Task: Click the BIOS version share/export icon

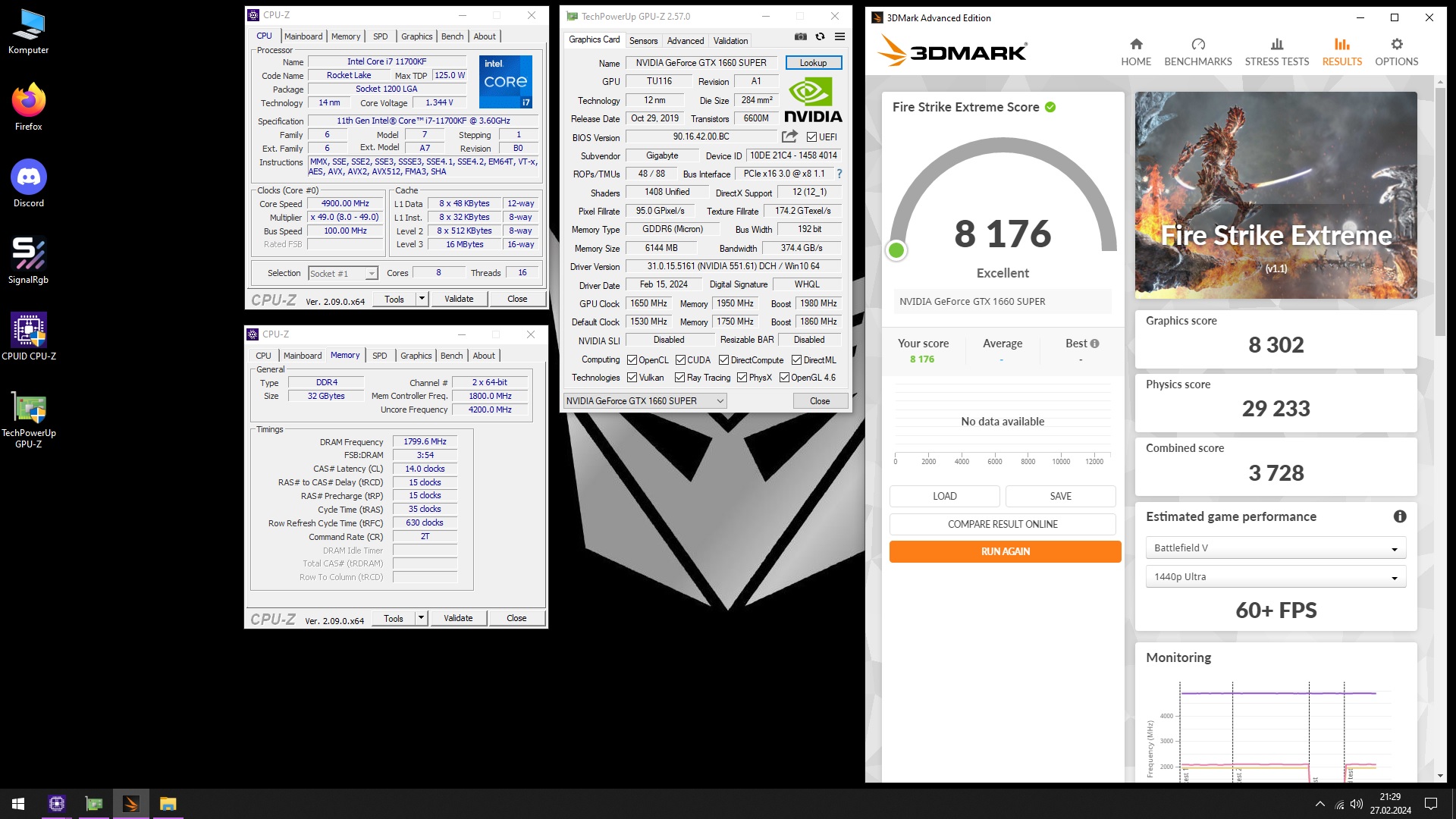Action: coord(789,136)
